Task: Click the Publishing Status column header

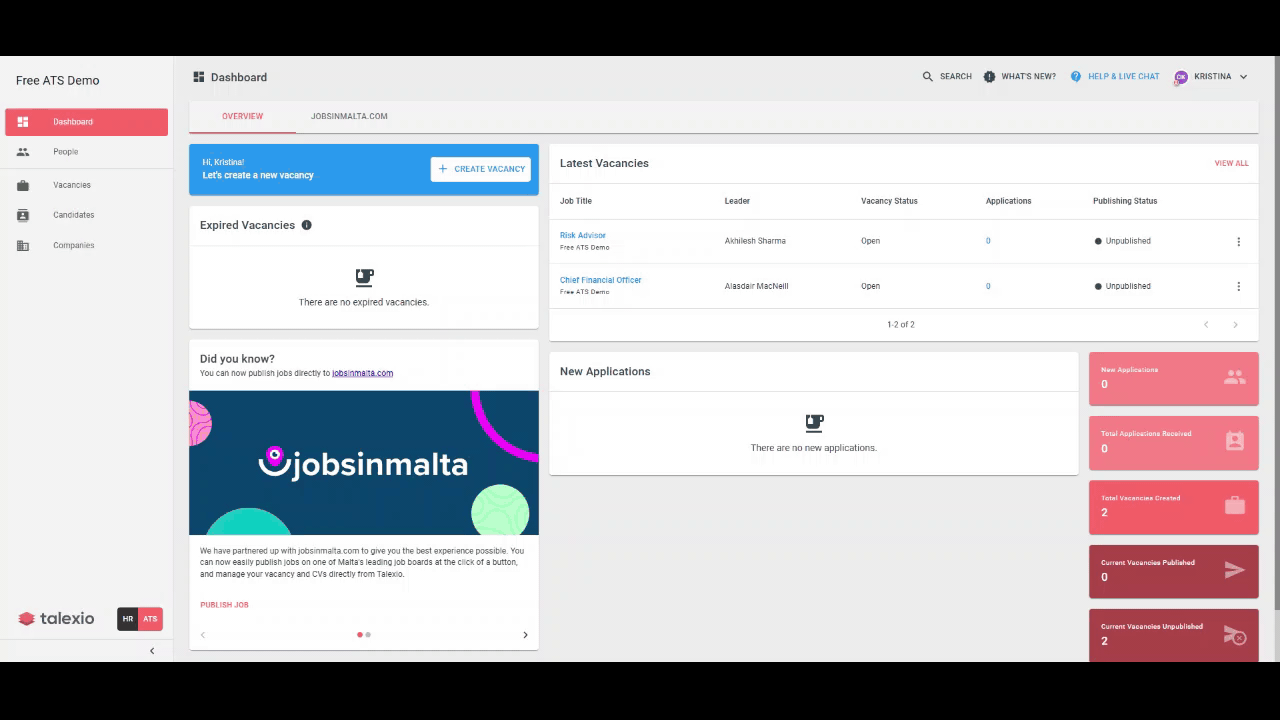Action: [x=1125, y=201]
